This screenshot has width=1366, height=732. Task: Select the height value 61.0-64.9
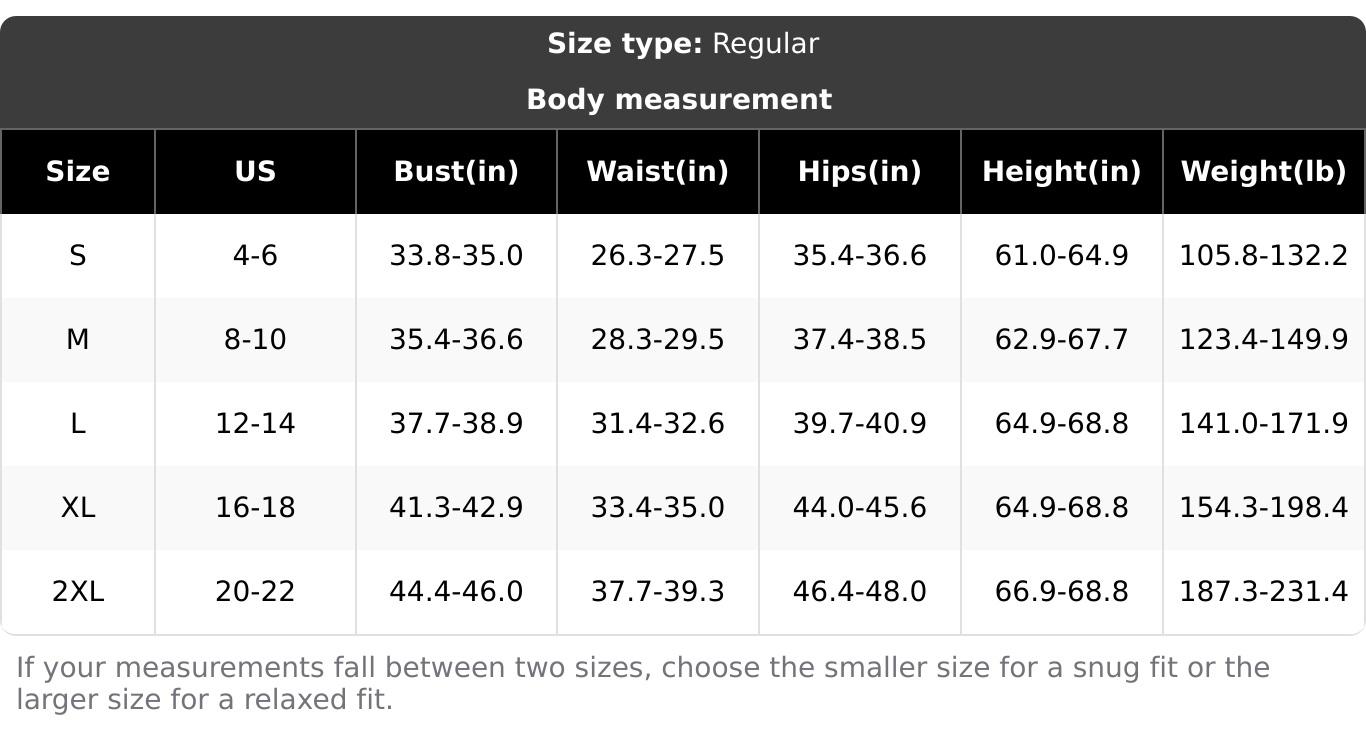pyautogui.click(x=1061, y=256)
